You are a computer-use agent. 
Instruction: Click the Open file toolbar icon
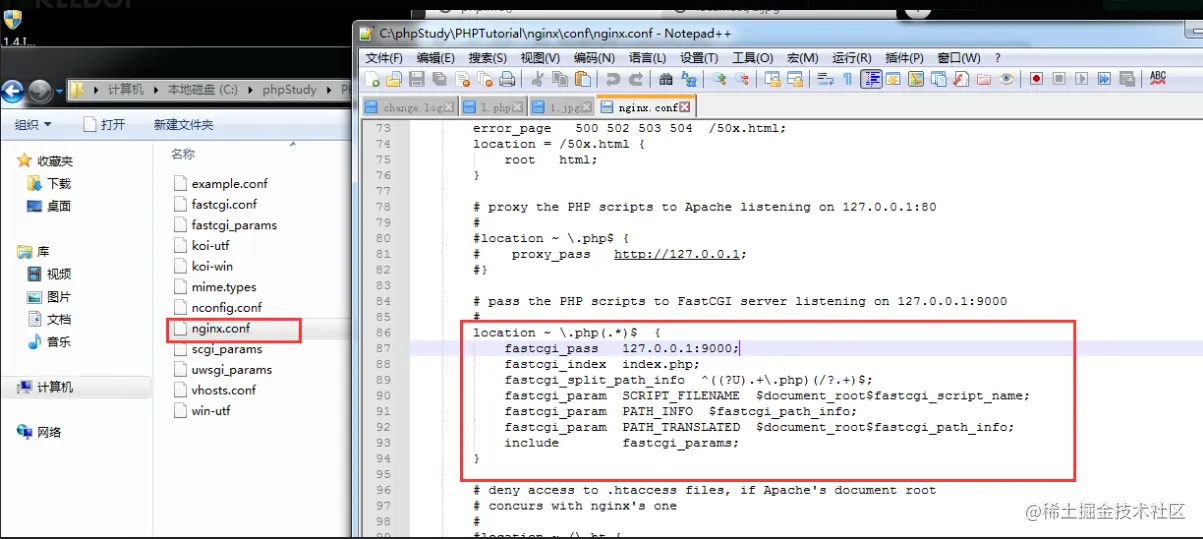393,79
